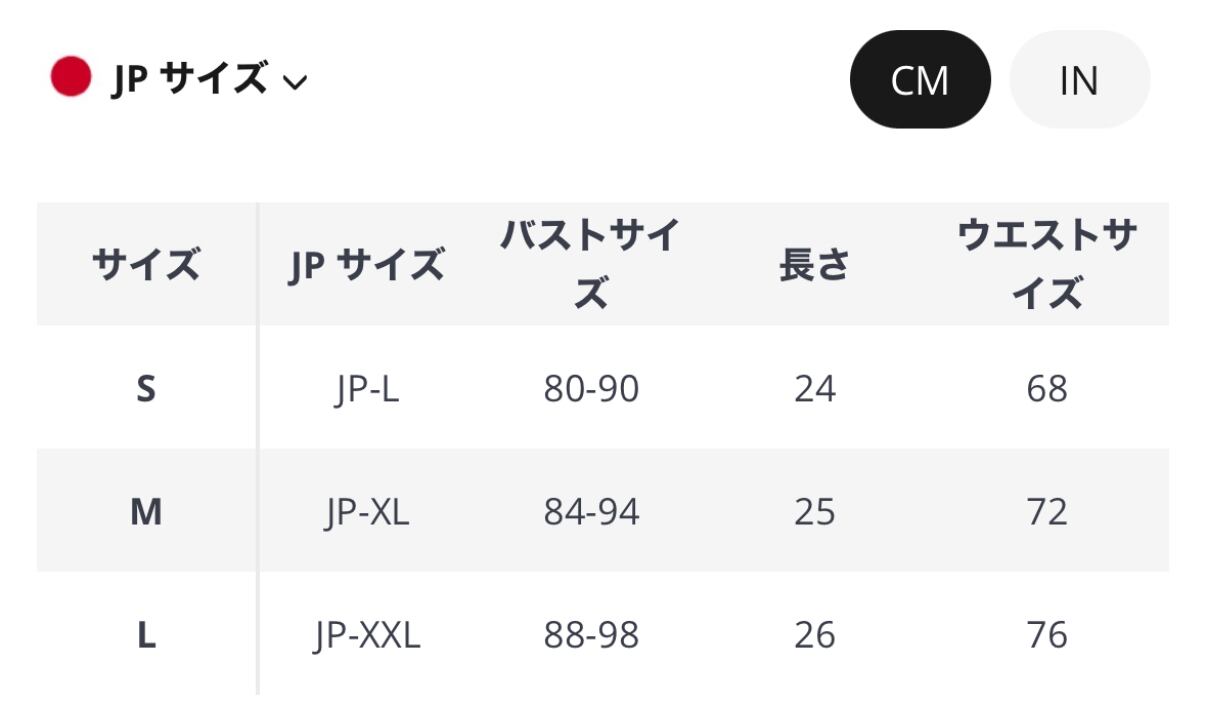The height and width of the screenshot is (703, 1206).
Task: Click the サイズ column header
Action: click(146, 265)
